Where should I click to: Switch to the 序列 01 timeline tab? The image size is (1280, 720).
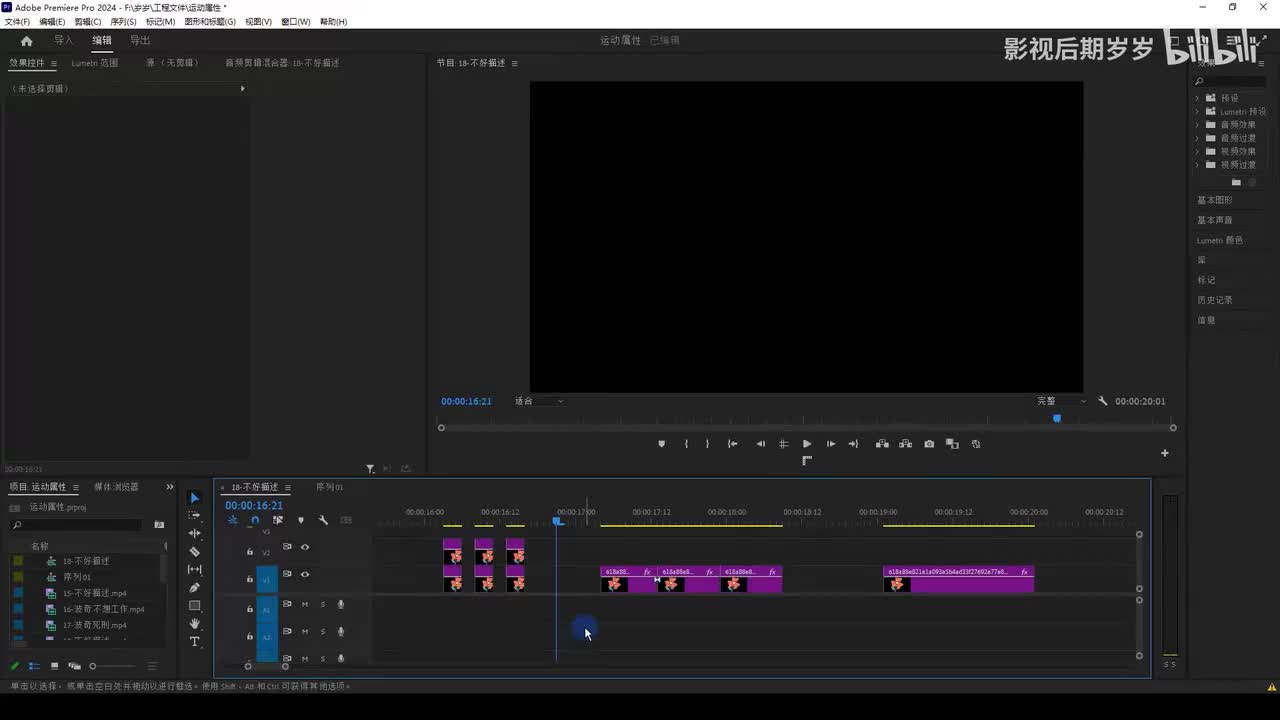tap(330, 487)
